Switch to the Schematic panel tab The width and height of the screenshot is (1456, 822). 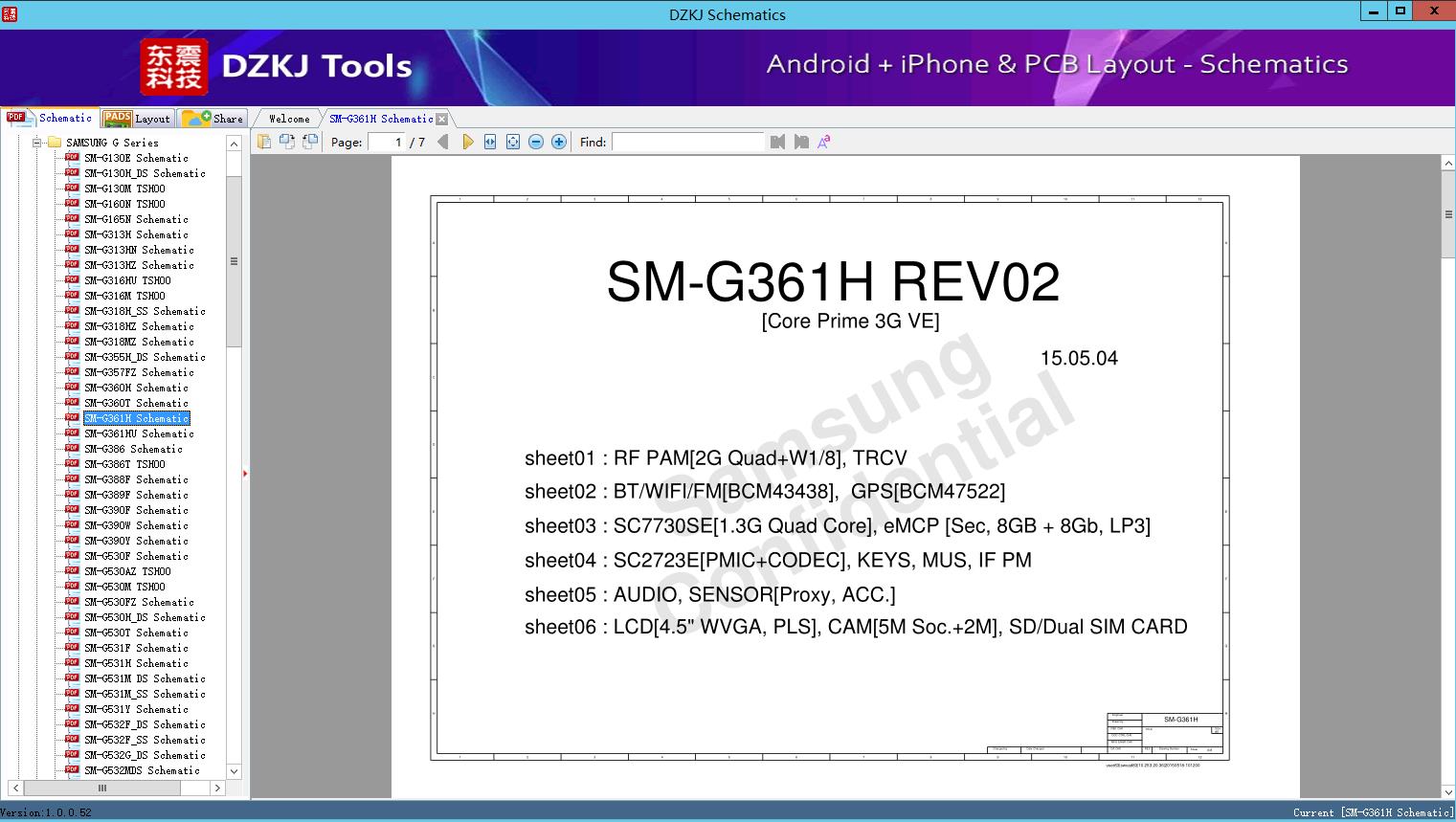pos(50,118)
